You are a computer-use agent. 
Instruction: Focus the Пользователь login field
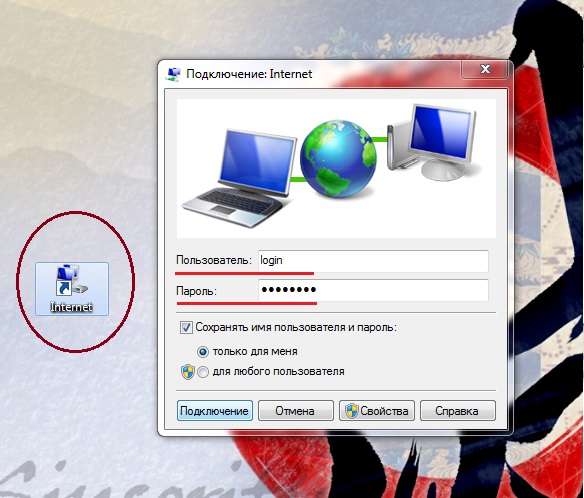pyautogui.click(x=373, y=261)
